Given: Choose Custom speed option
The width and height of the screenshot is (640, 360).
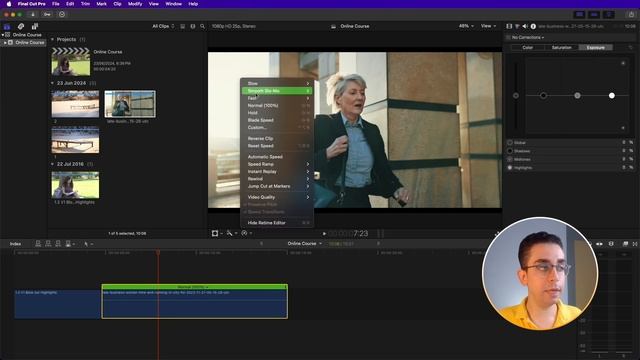Looking at the screenshot, I should coord(277,127).
